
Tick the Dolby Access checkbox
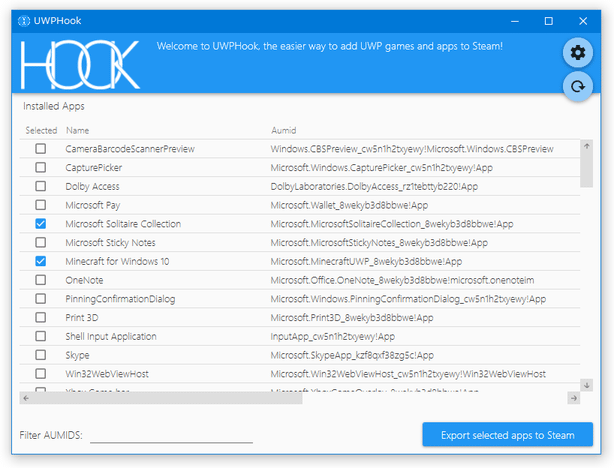[40, 186]
